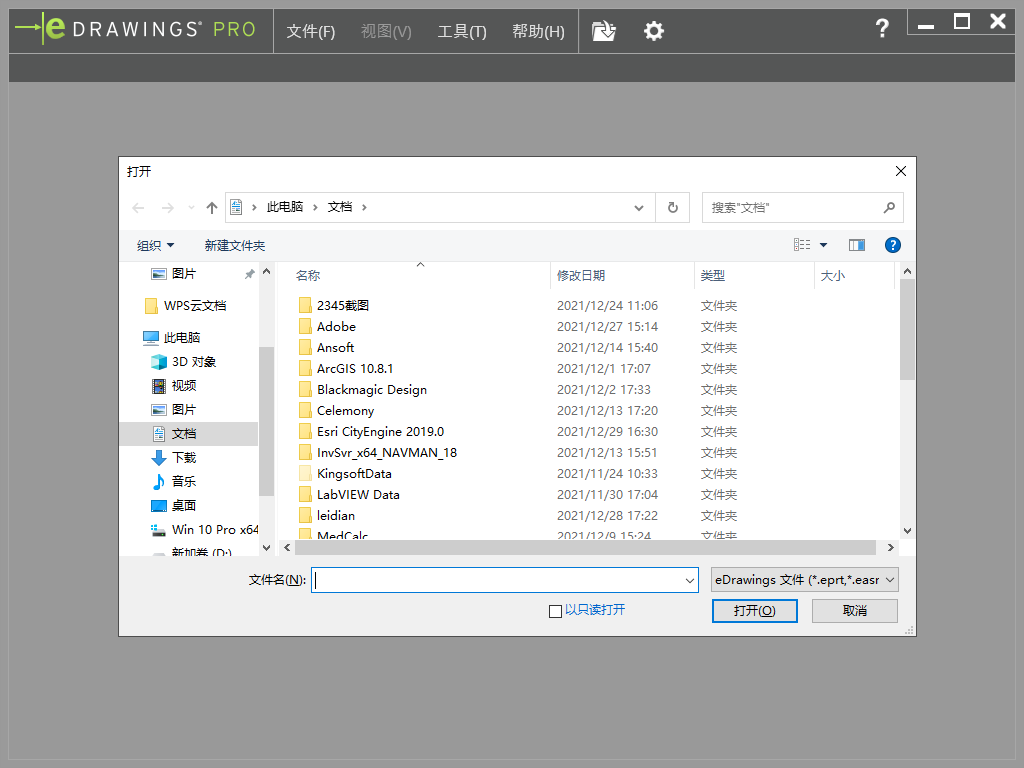Open the eDrawings settings gear icon
Image resolution: width=1024 pixels, height=768 pixels.
(x=654, y=31)
